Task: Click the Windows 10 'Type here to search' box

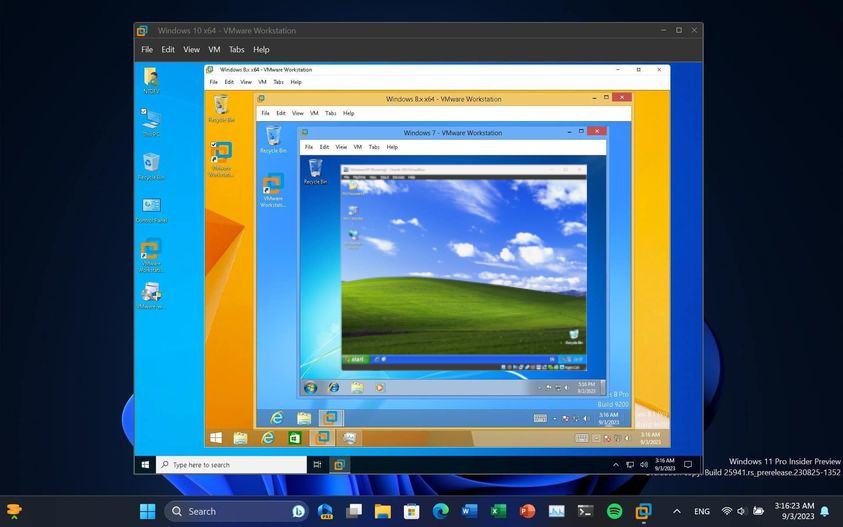Action: [231, 465]
